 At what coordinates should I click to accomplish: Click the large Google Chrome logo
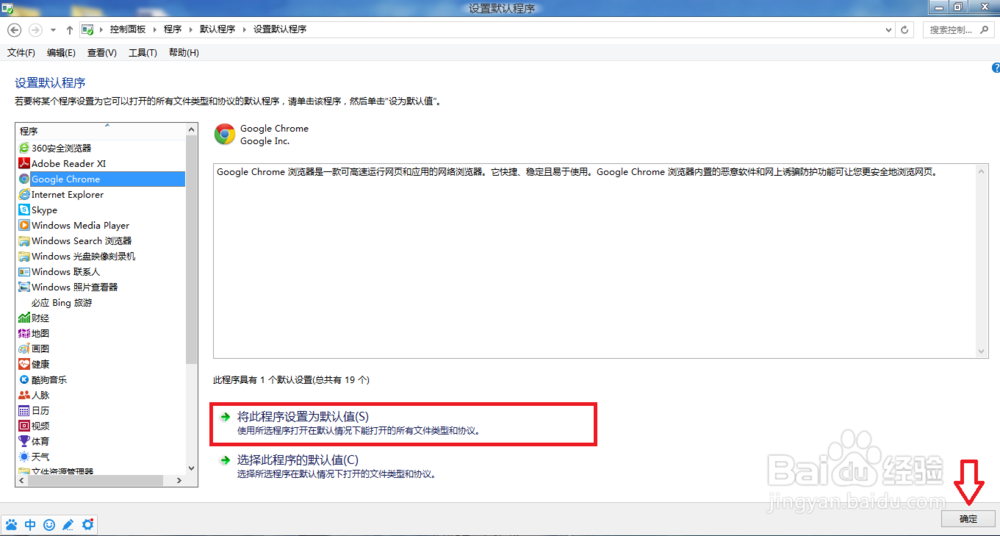tap(224, 134)
